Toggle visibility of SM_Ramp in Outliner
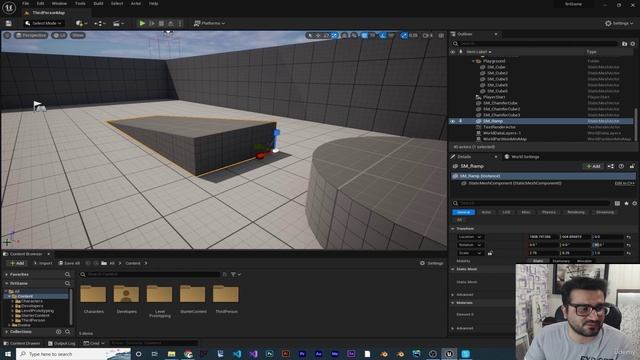 coord(453,121)
